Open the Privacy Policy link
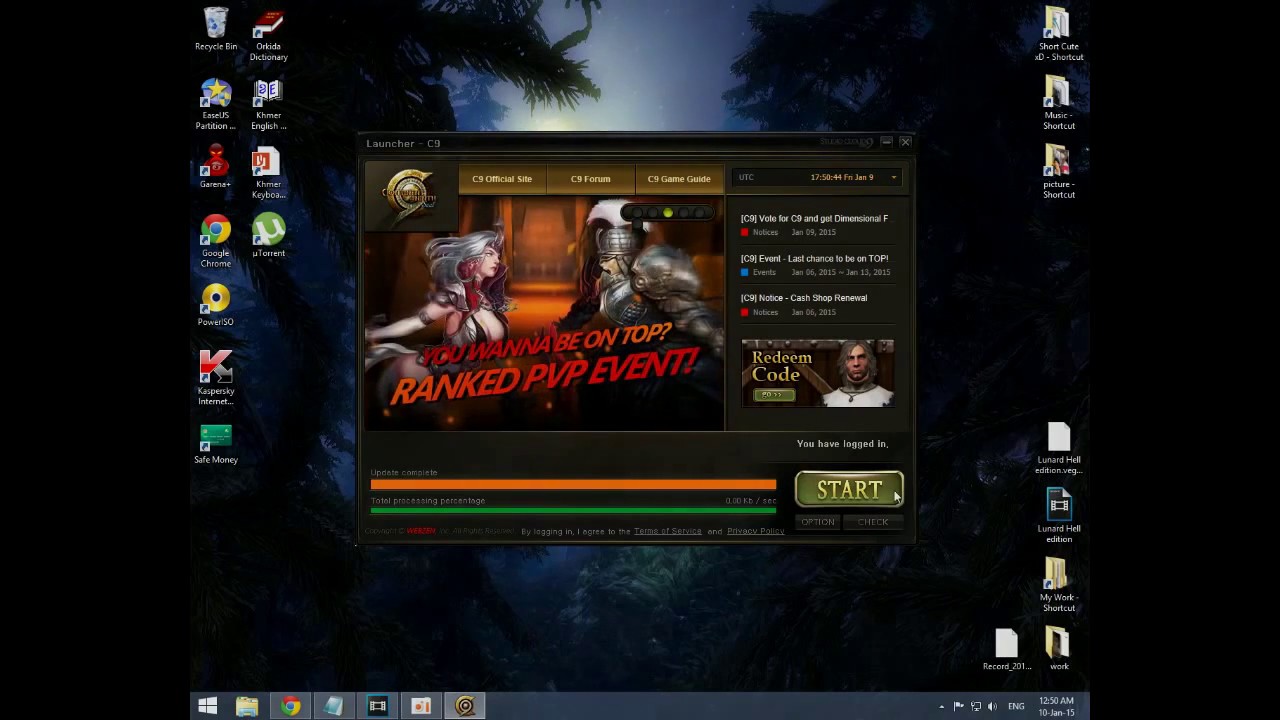 point(755,531)
